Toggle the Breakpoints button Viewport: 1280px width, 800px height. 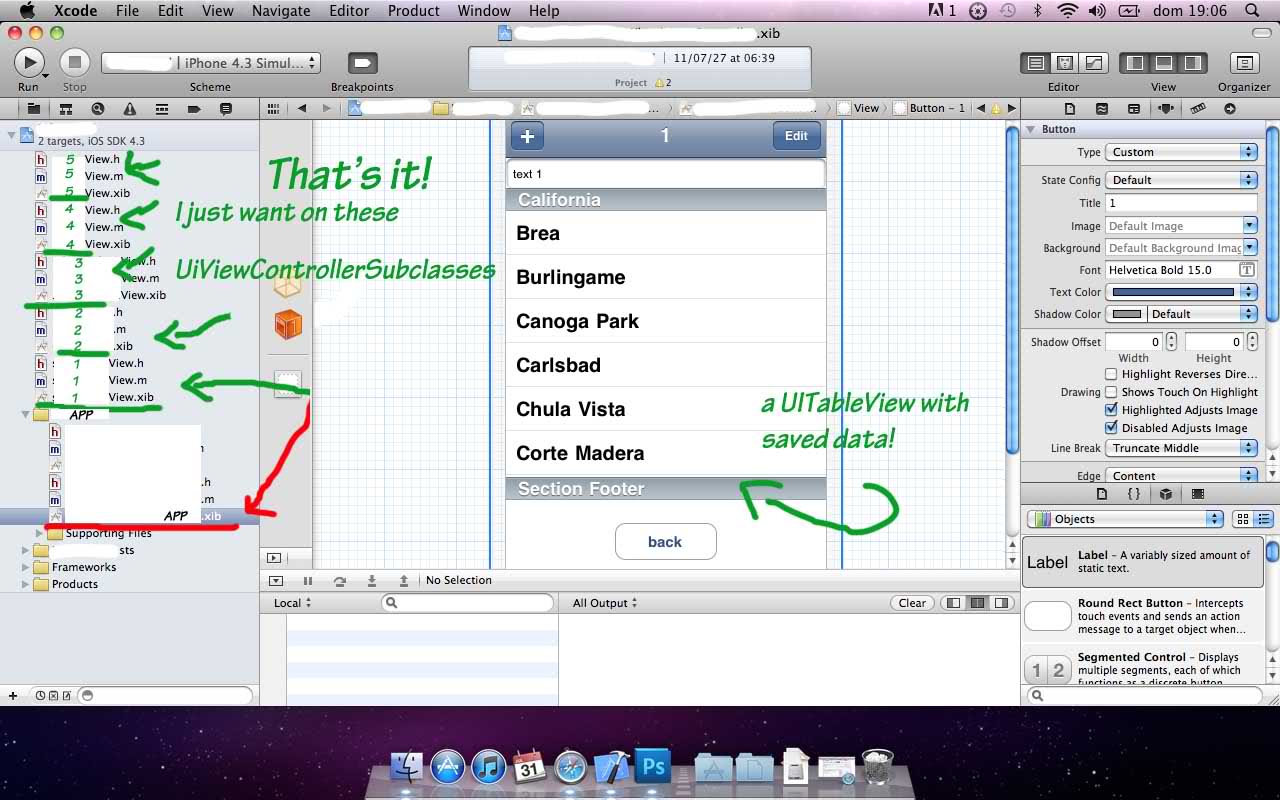[x=362, y=63]
